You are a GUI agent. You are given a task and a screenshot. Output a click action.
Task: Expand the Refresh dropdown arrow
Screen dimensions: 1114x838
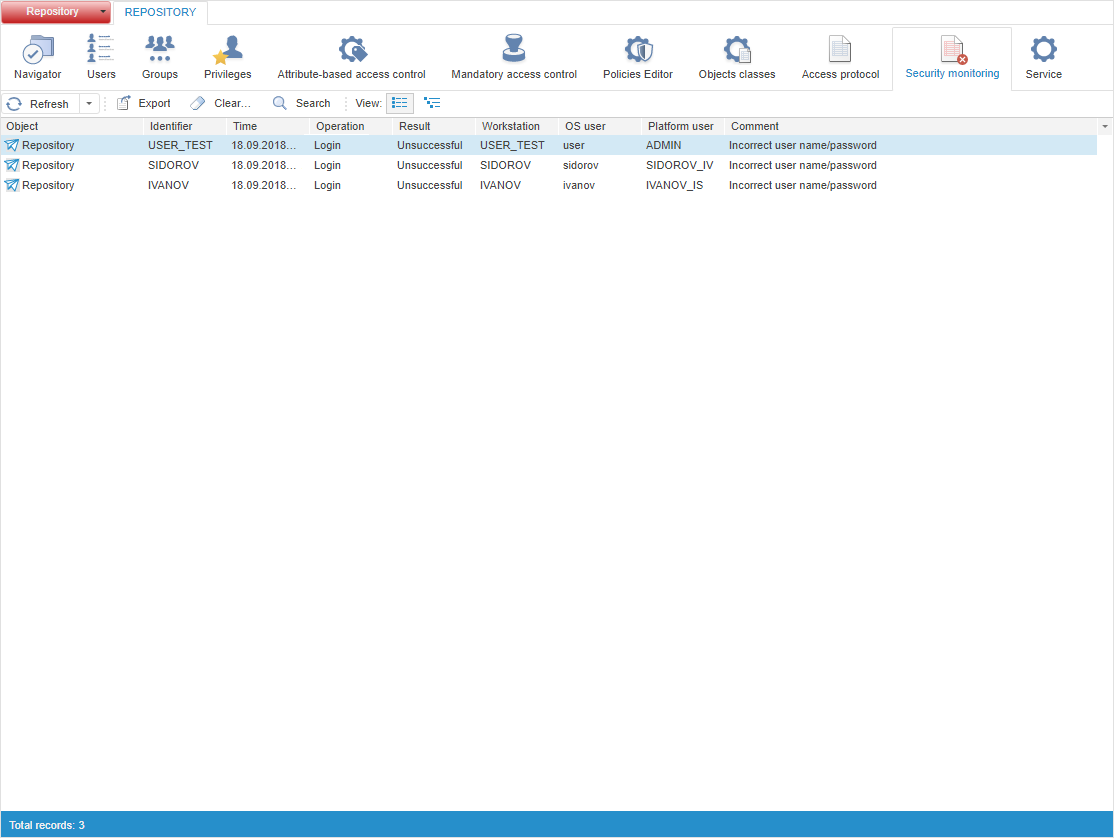click(x=89, y=104)
